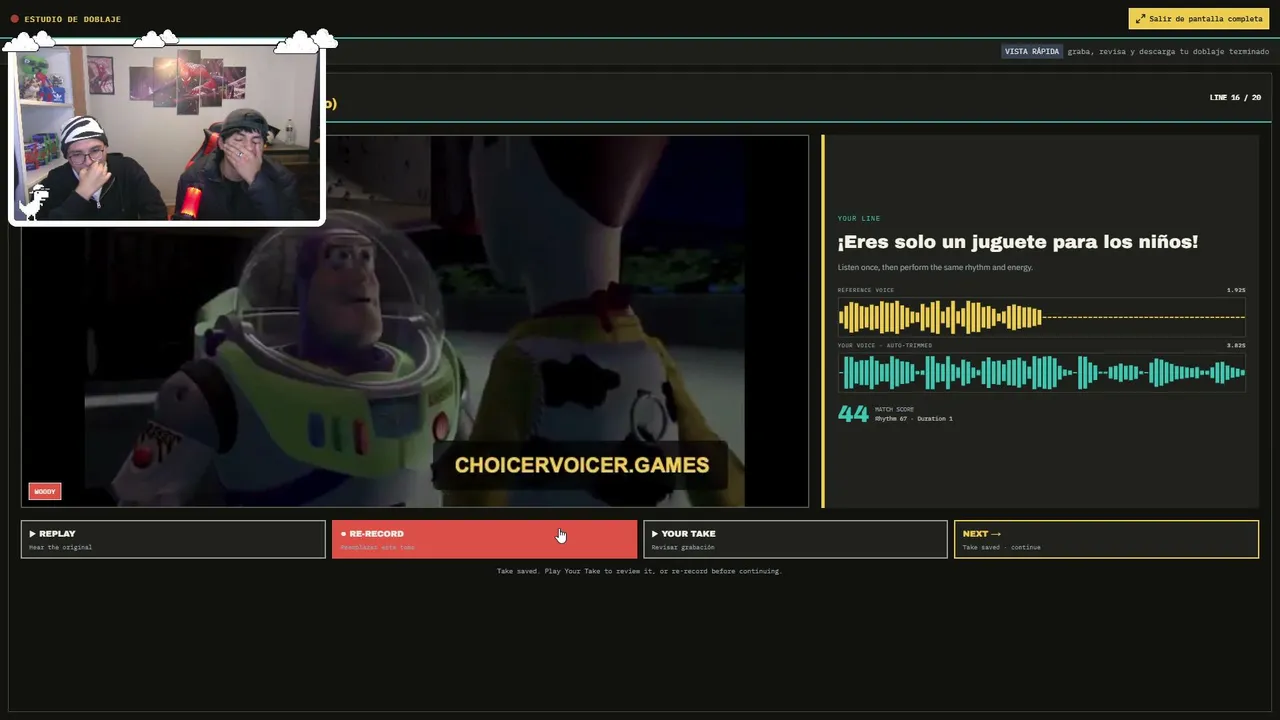Click the 'Line 16 / 20' counter
This screenshot has height=720, width=1280.
click(1235, 98)
